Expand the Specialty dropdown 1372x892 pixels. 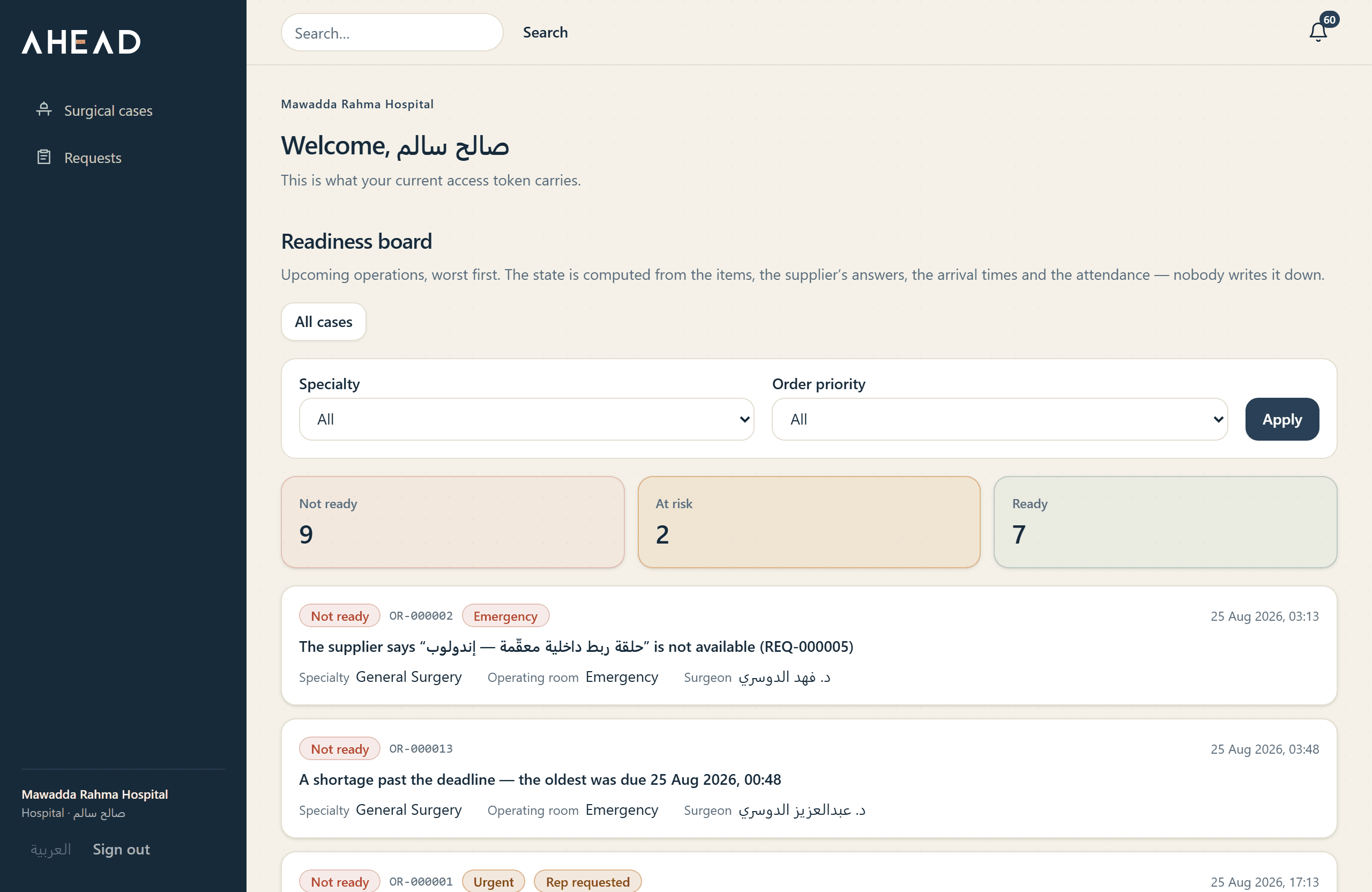(x=526, y=419)
